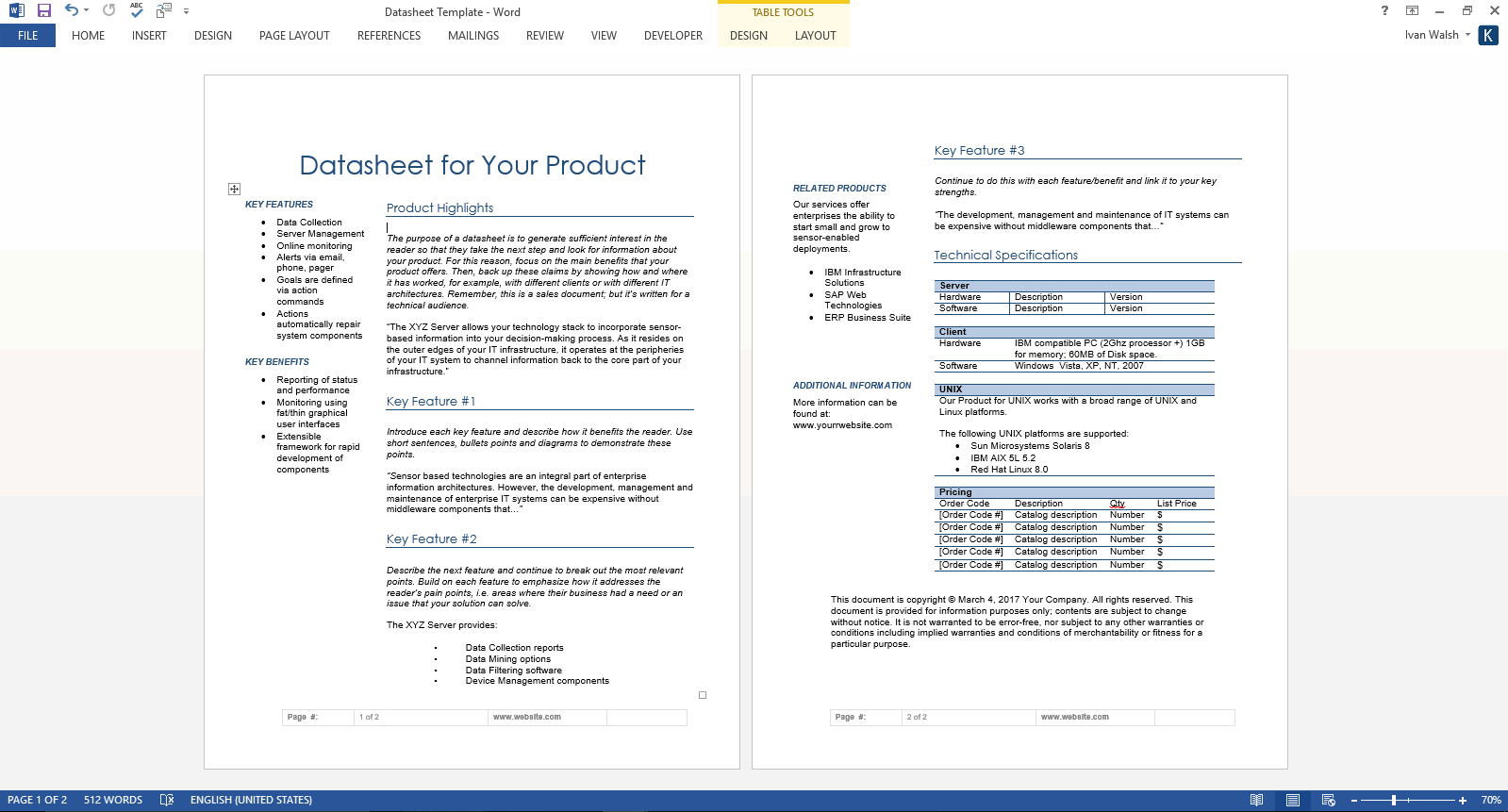Viewport: 1508px width, 812px height.
Task: Switch to Web Layout view
Action: click(1328, 800)
